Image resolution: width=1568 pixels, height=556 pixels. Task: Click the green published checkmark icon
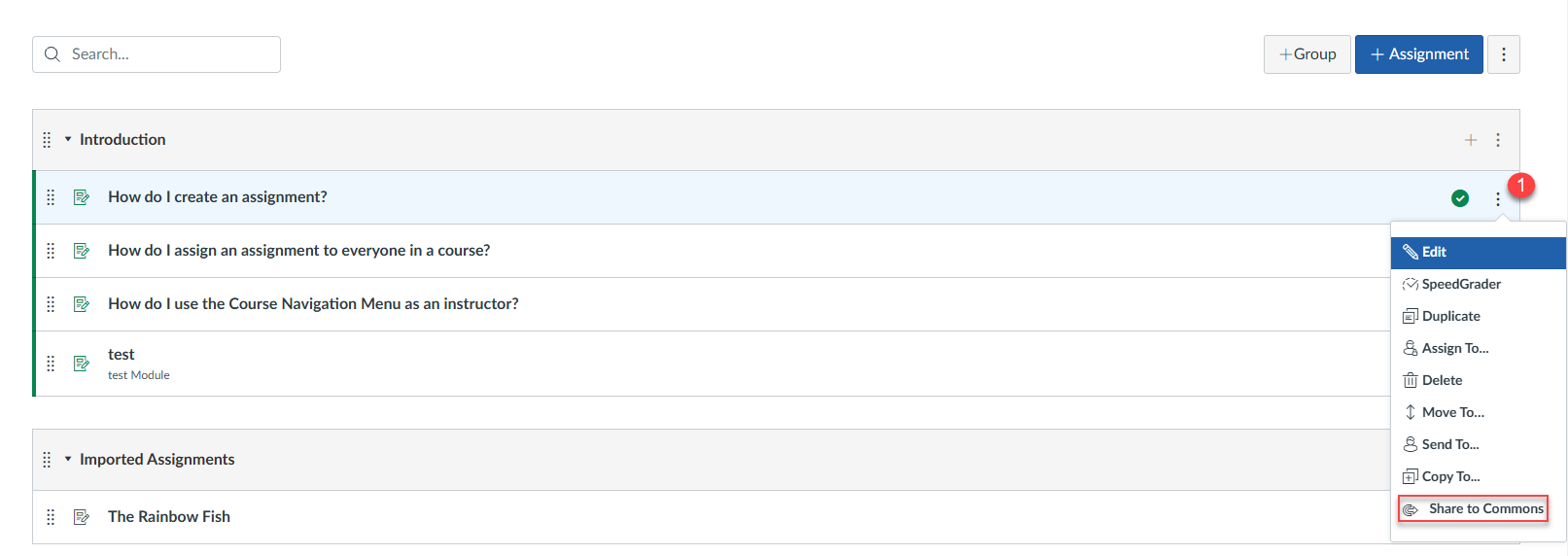[x=1459, y=198]
